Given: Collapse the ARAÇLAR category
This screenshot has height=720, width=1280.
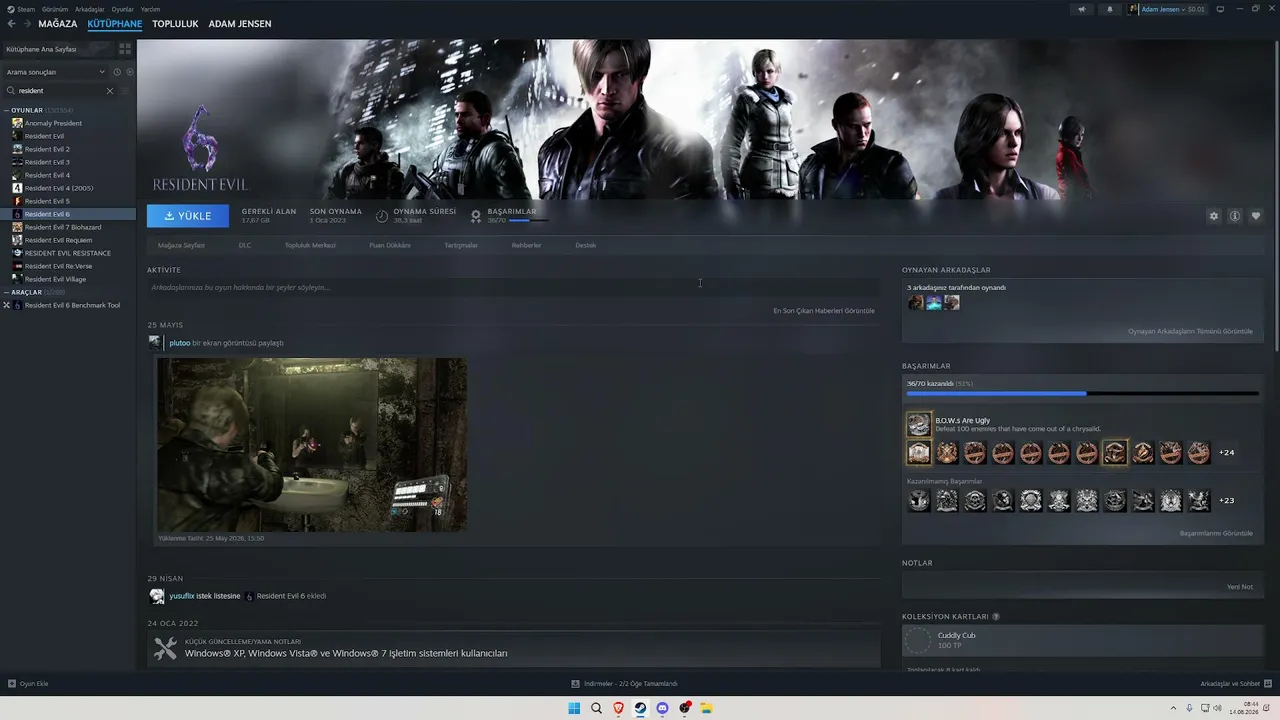Looking at the screenshot, I should (x=7, y=292).
